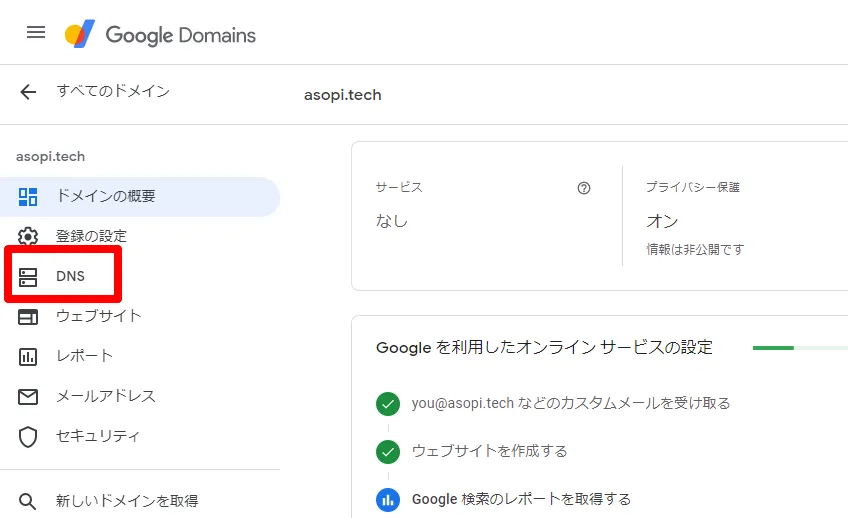This screenshot has height=518, width=848.
Task: Click the back arrow to all domains
Action: click(28, 92)
